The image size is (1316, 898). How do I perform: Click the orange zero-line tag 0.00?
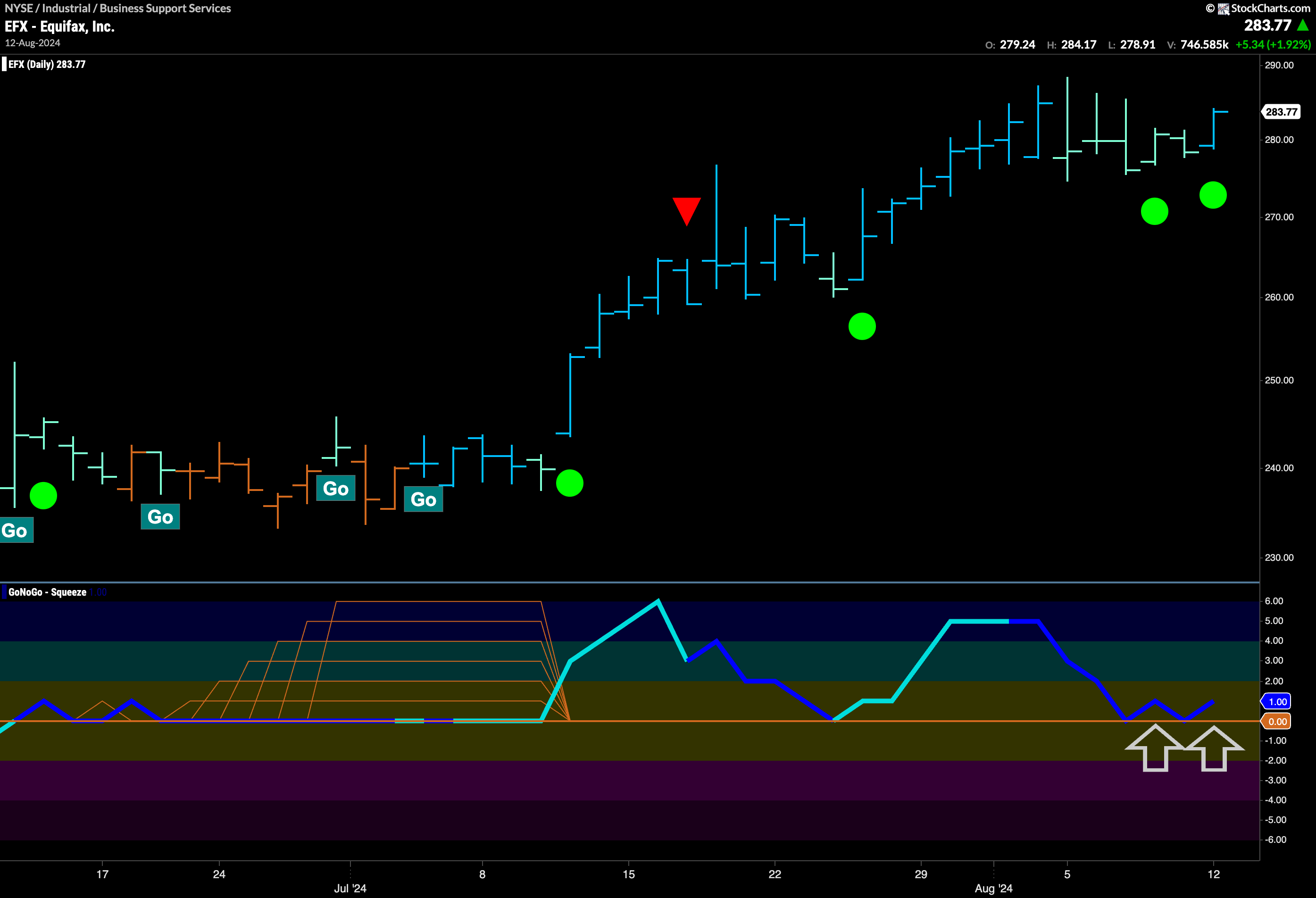1277,721
